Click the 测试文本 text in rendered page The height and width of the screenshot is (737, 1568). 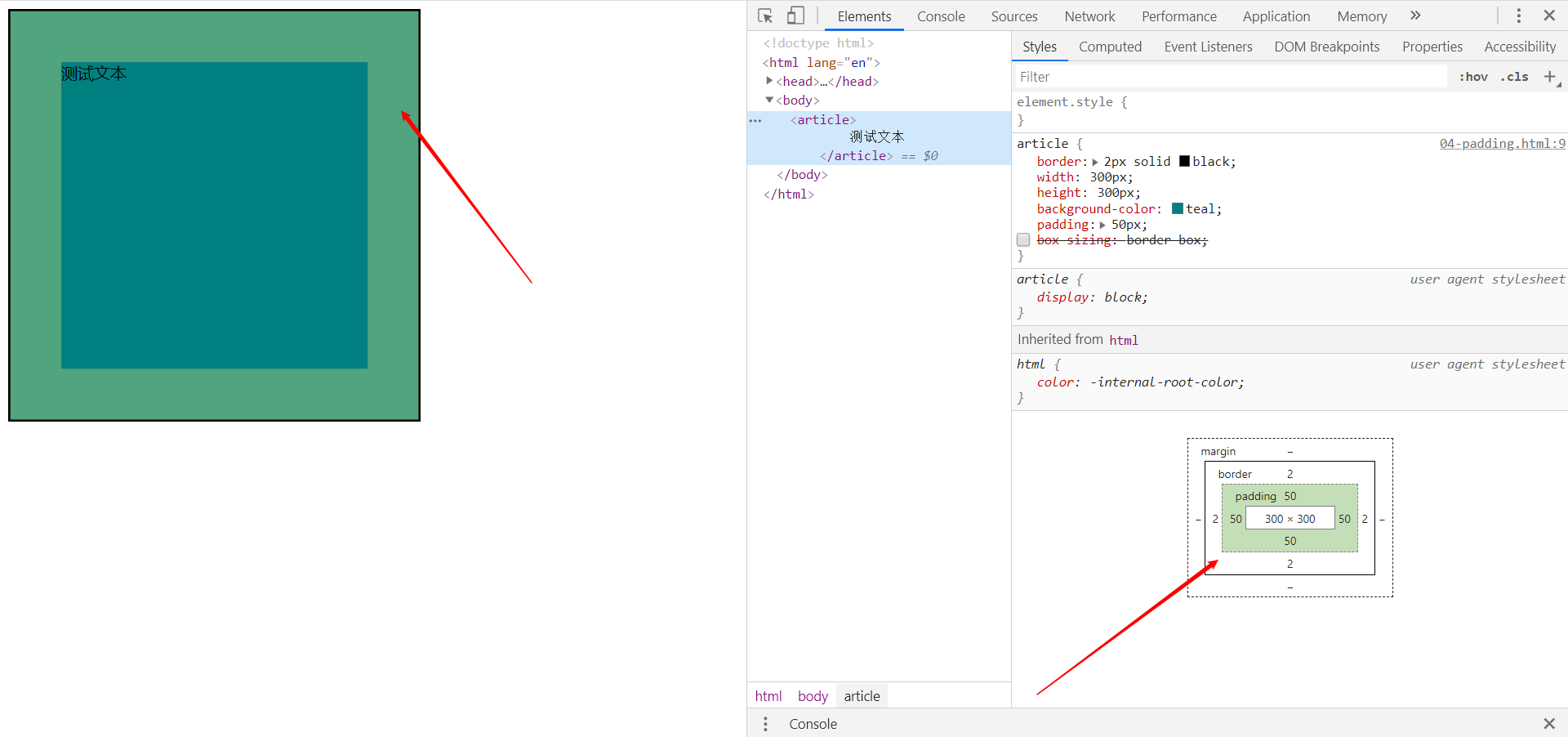click(94, 74)
